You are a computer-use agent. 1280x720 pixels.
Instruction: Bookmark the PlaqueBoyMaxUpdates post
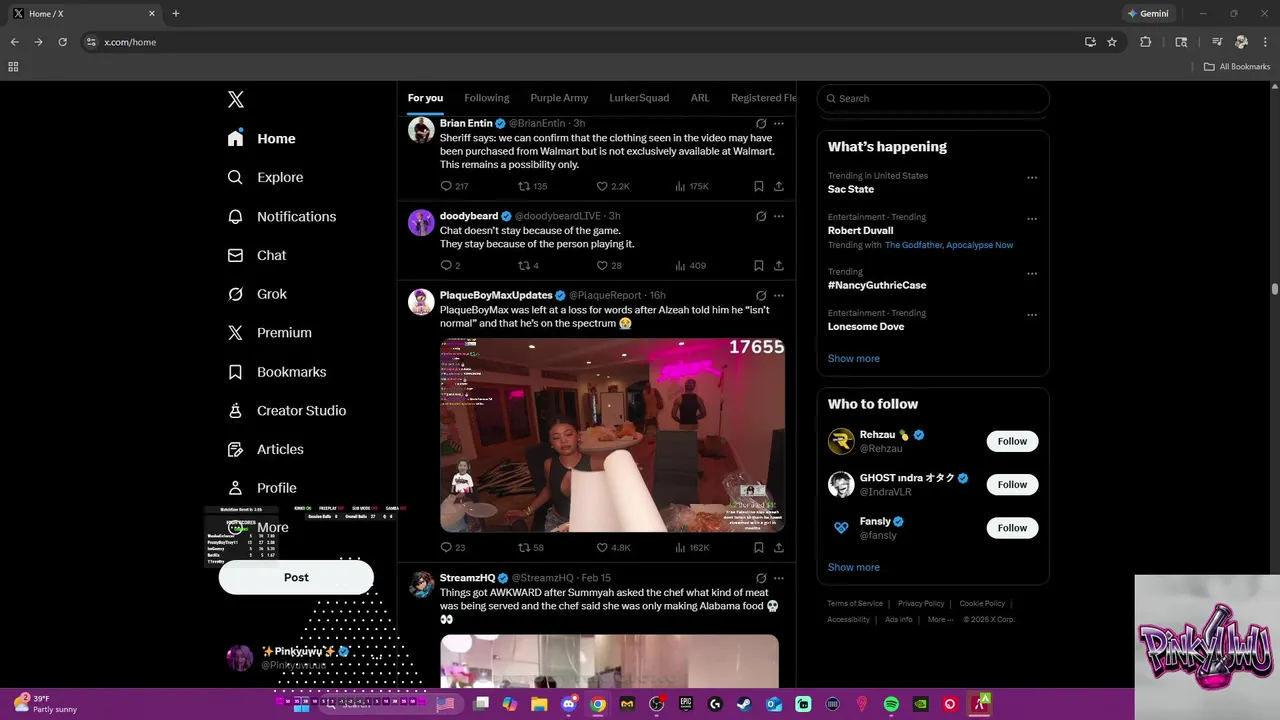pos(759,548)
